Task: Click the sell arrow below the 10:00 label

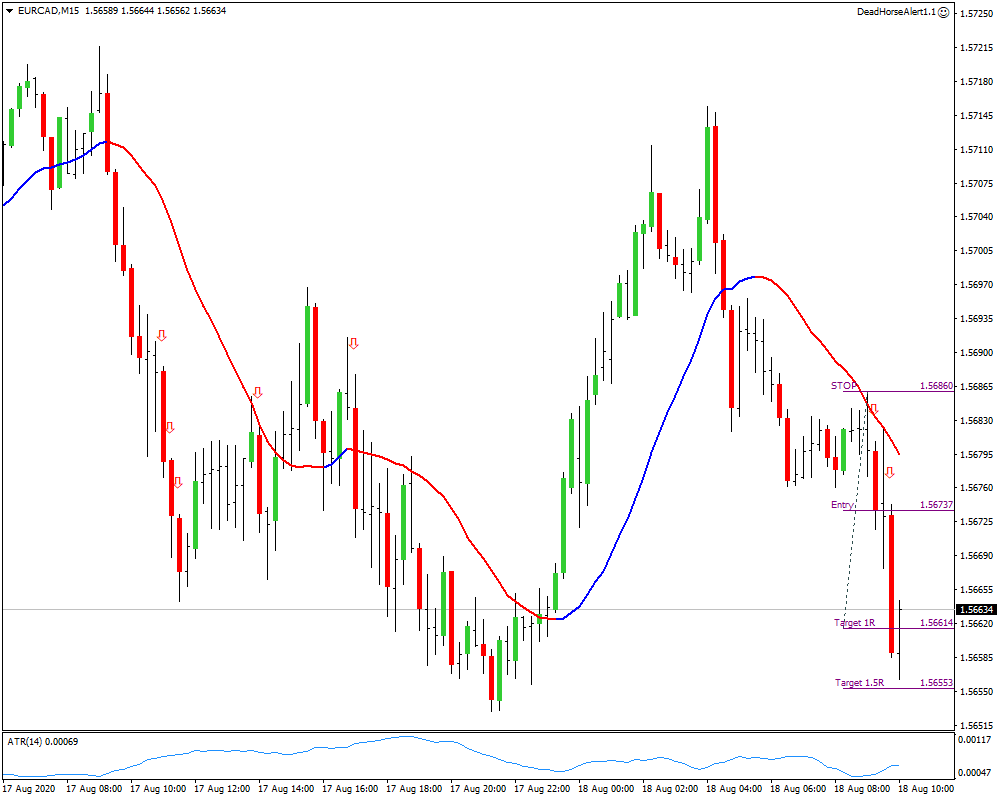Action: pos(178,482)
